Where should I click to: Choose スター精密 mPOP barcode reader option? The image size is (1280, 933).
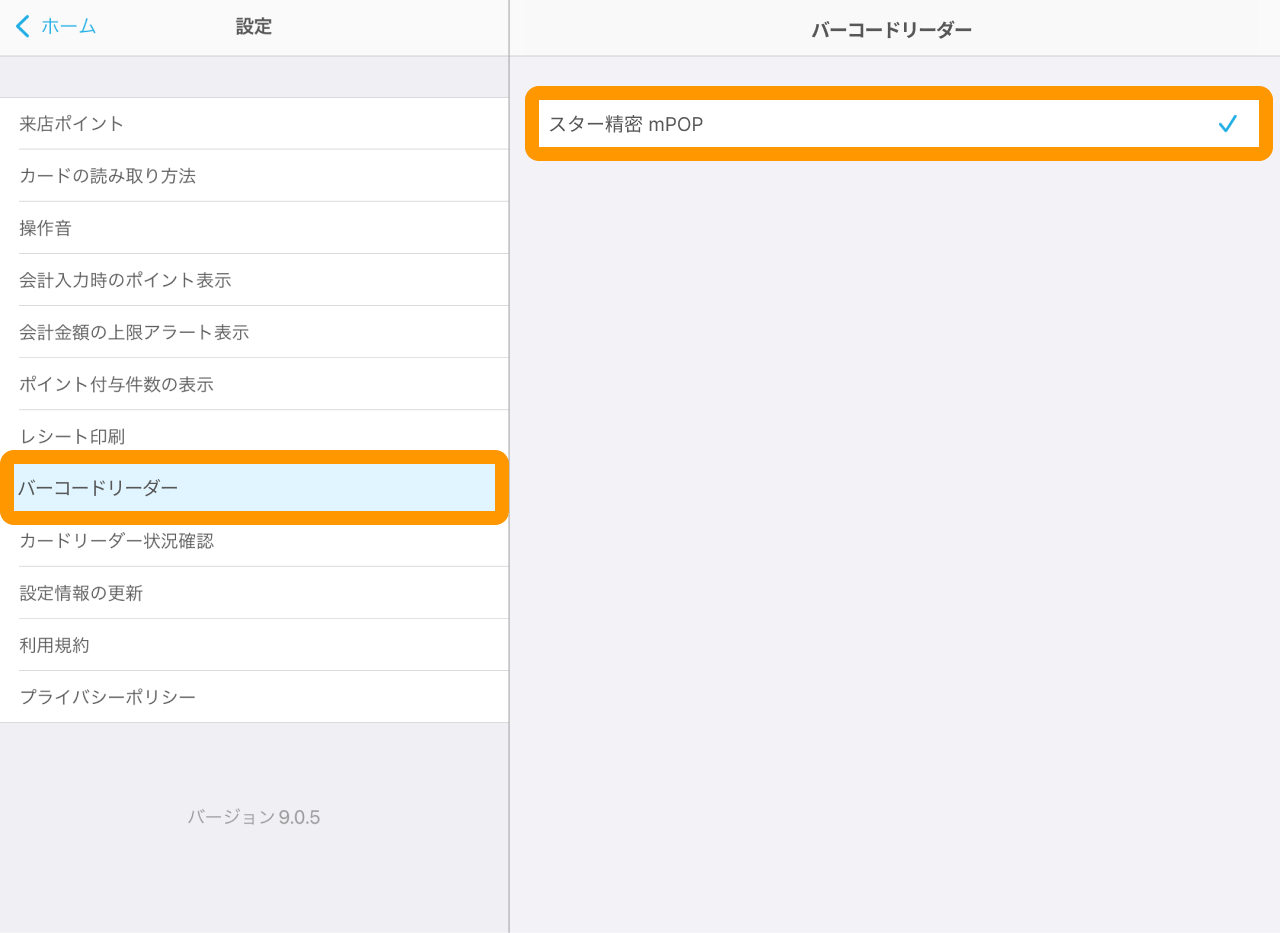(x=899, y=124)
